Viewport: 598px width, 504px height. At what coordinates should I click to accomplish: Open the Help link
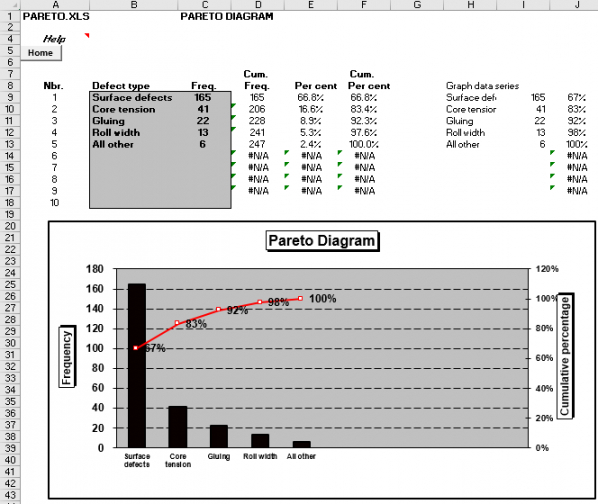coord(54,39)
